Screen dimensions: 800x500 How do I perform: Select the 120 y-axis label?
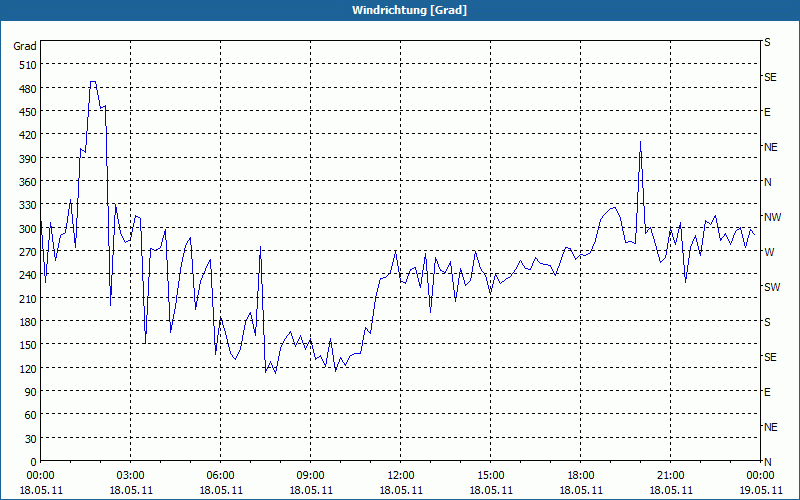(28, 368)
